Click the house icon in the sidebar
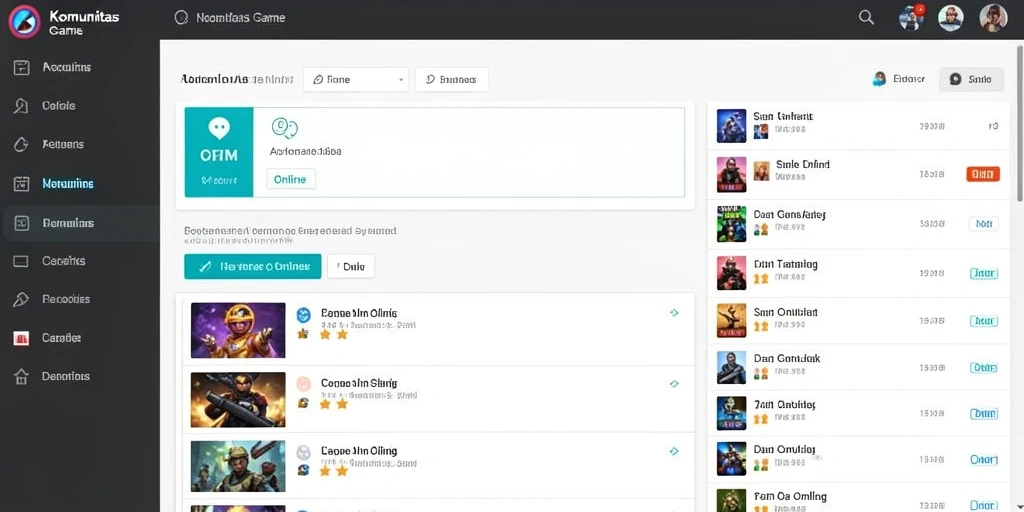 [x=21, y=376]
